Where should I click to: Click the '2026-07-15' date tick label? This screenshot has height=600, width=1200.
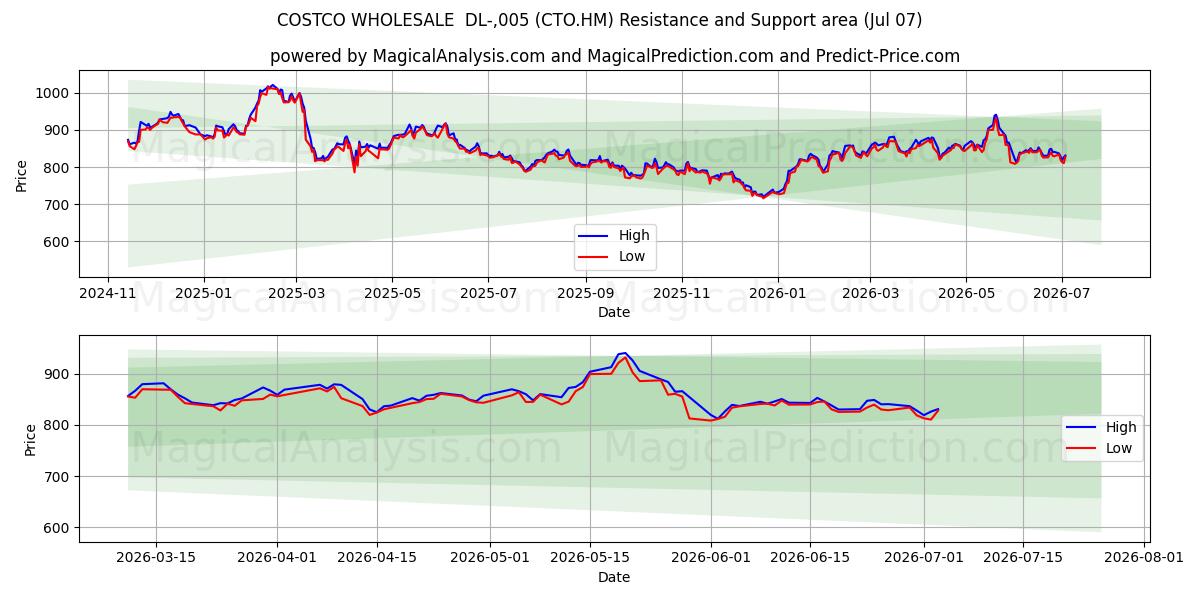[1023, 558]
